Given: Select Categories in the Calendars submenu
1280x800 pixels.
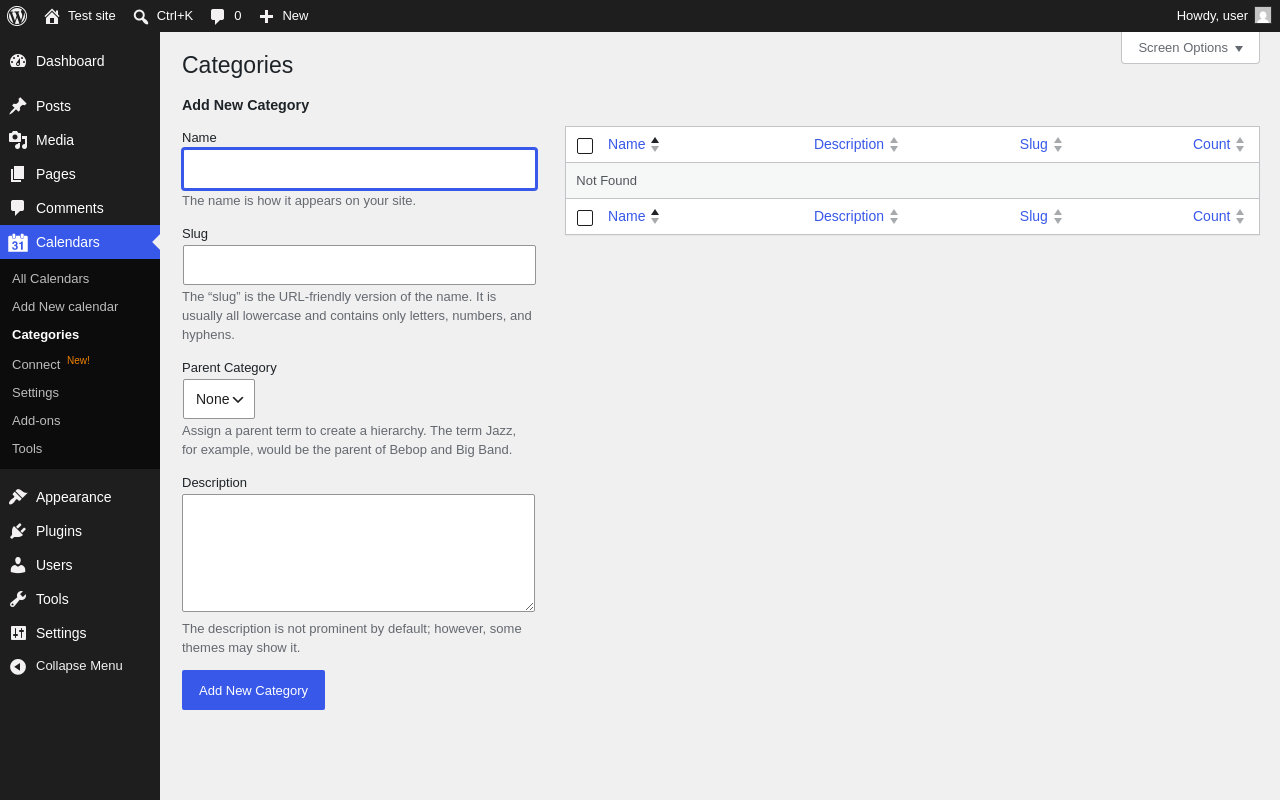Looking at the screenshot, I should (45, 334).
